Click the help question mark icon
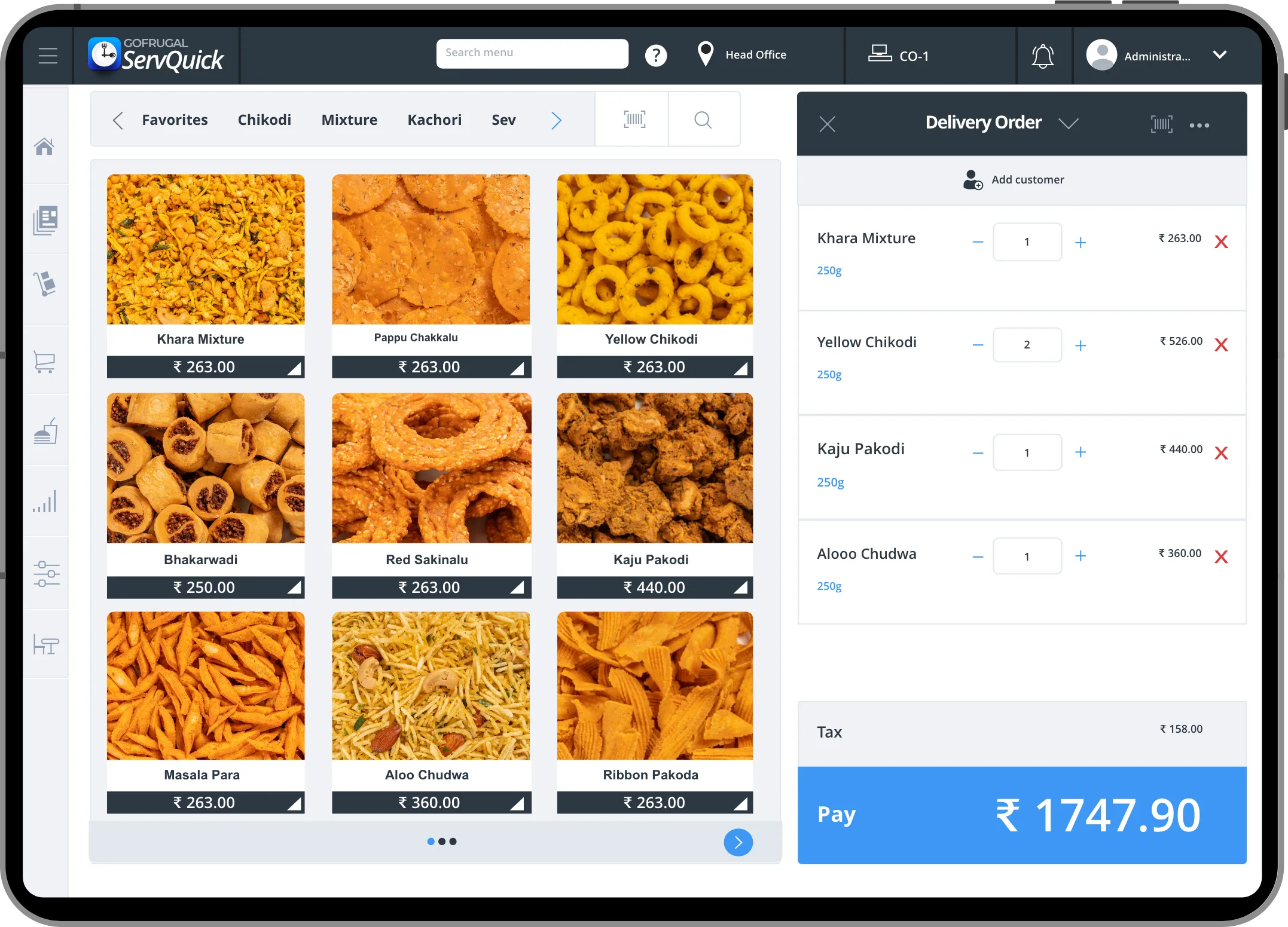 (655, 56)
